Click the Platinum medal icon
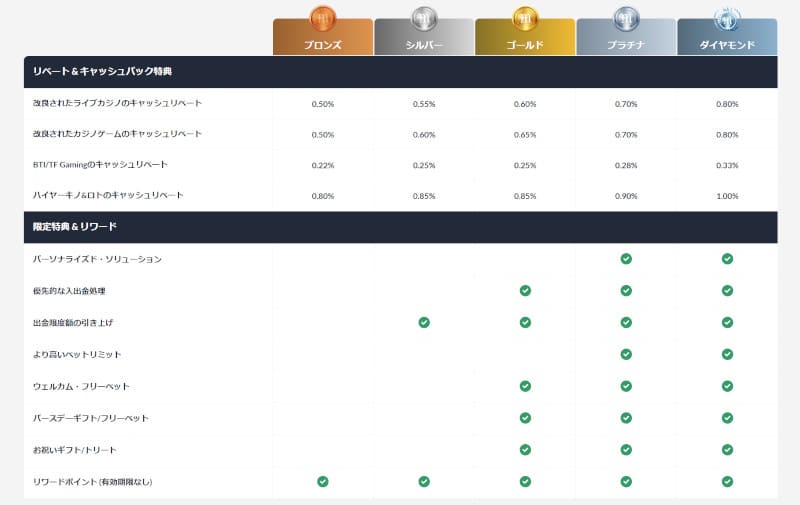Image resolution: width=800 pixels, height=505 pixels. click(x=626, y=18)
